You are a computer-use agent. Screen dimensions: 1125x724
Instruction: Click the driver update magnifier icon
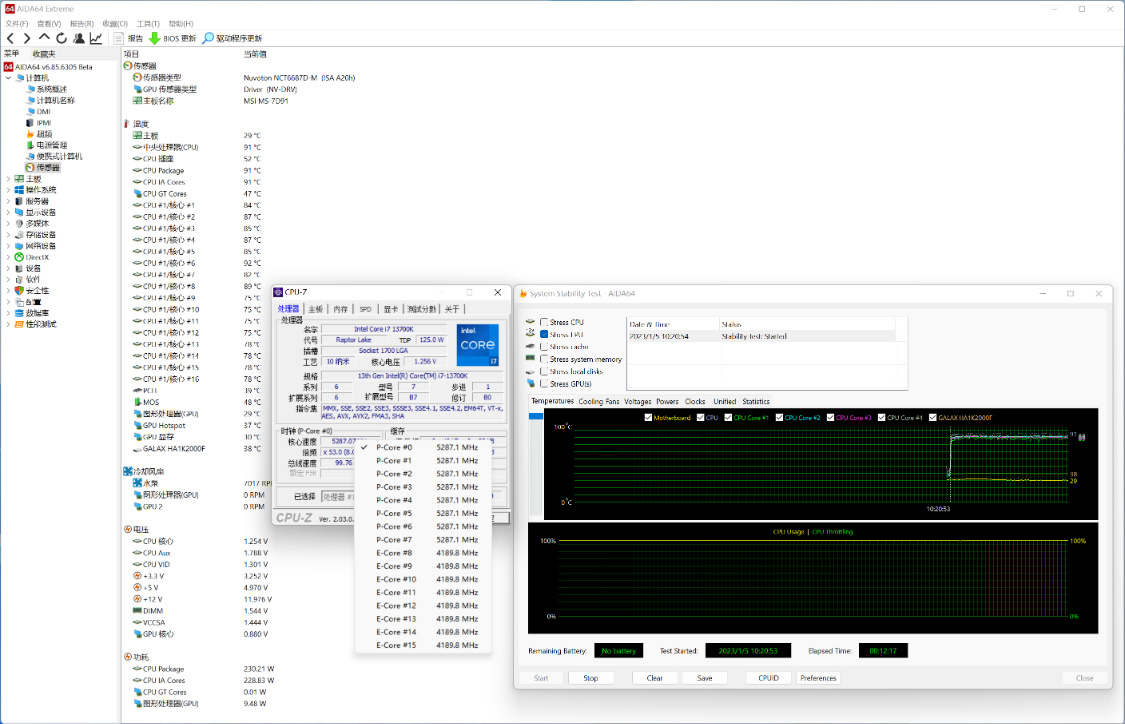tap(208, 38)
